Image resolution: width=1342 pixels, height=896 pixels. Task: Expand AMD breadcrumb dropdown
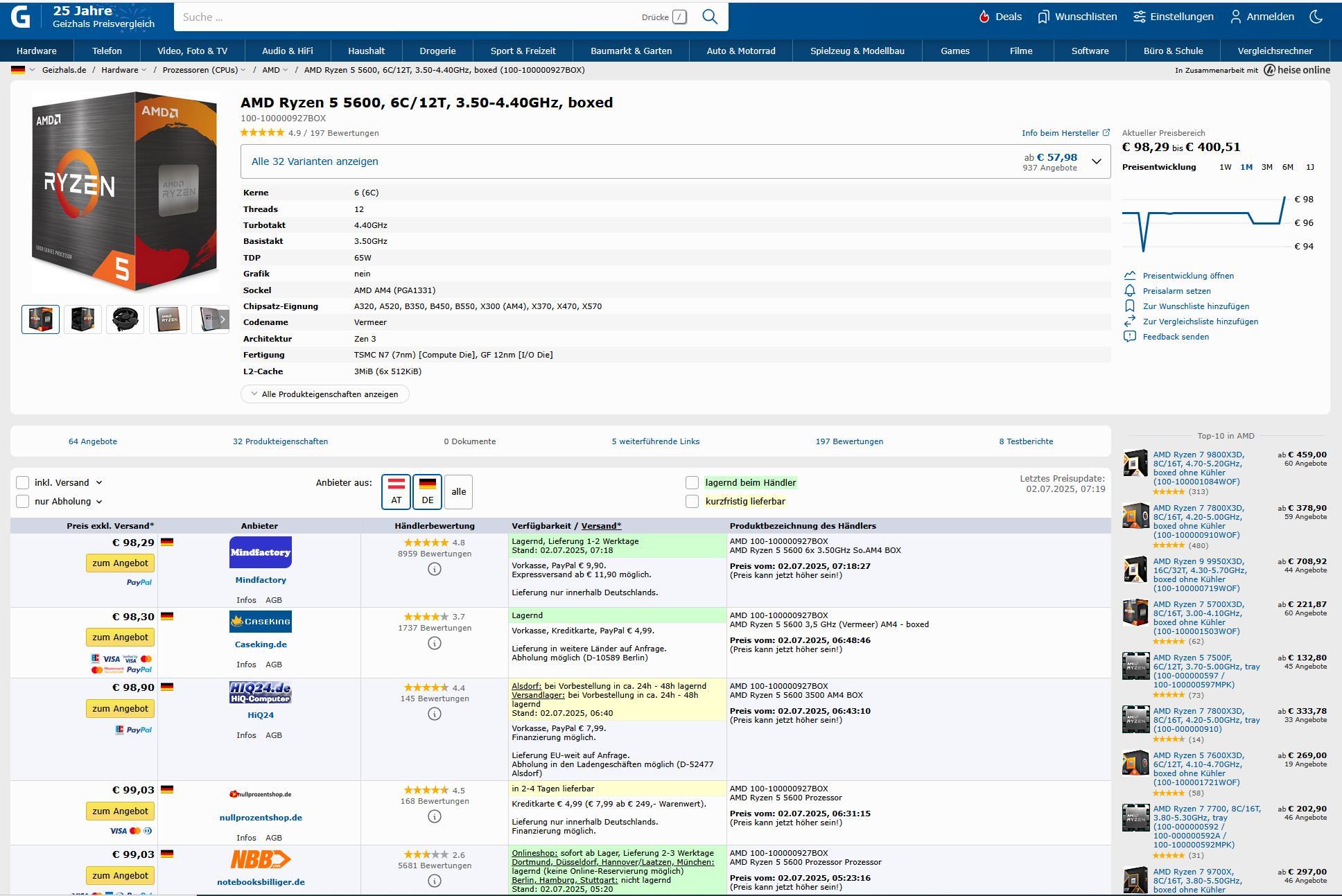pos(286,70)
